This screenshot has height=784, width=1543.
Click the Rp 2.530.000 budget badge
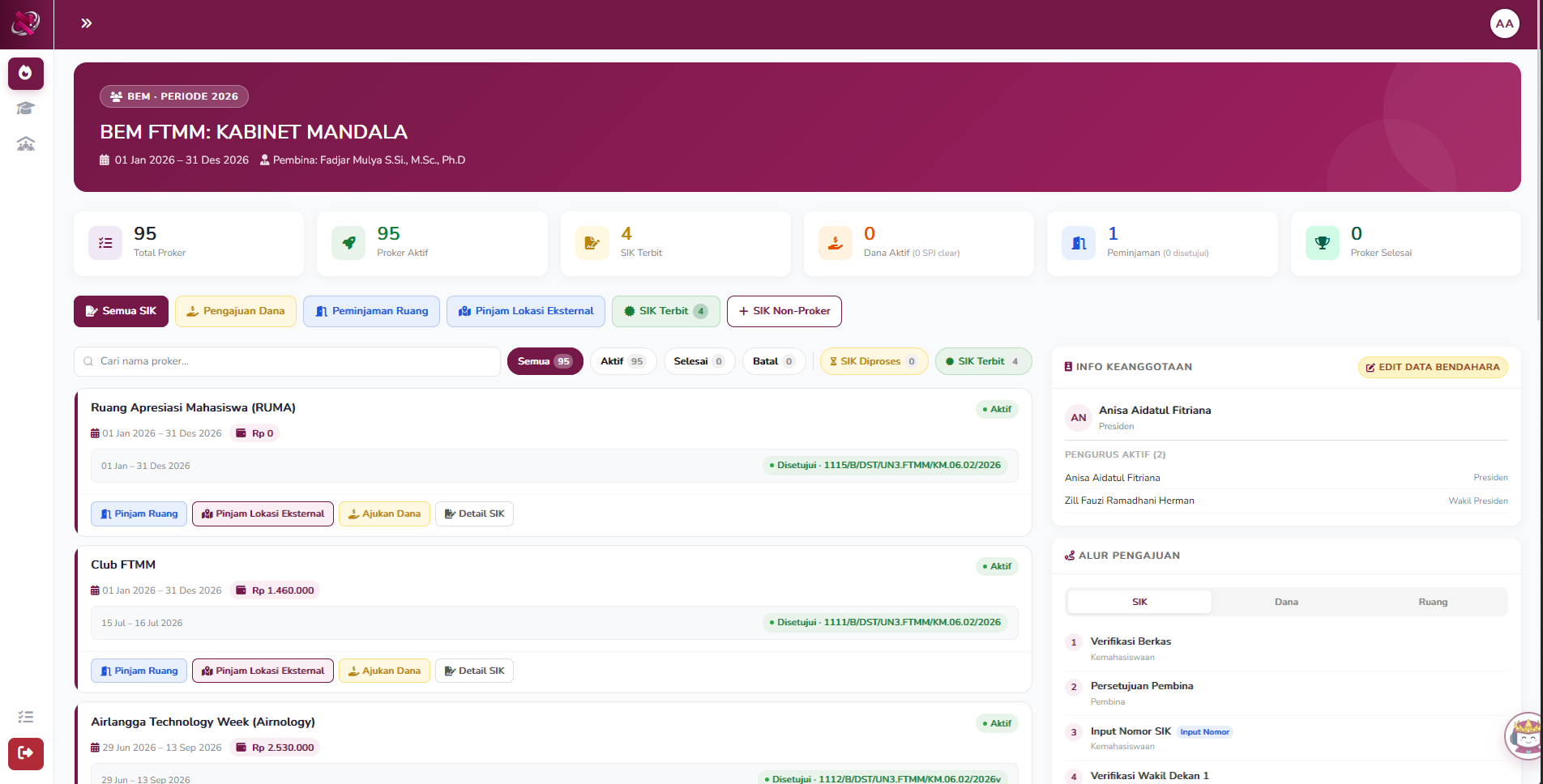click(x=275, y=748)
